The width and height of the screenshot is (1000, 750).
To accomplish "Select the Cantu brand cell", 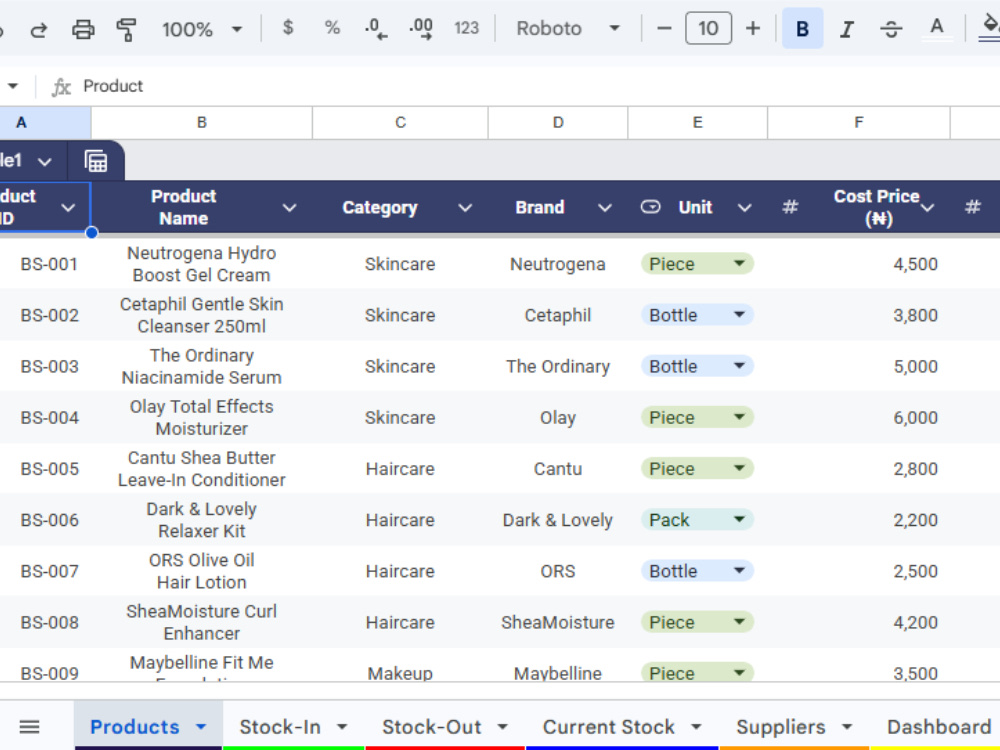I will (558, 469).
